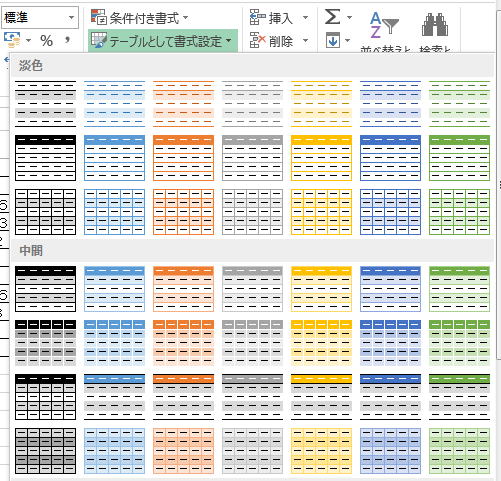Open the 条件付き書式 dropdown
501x481 pixels.
(x=140, y=18)
